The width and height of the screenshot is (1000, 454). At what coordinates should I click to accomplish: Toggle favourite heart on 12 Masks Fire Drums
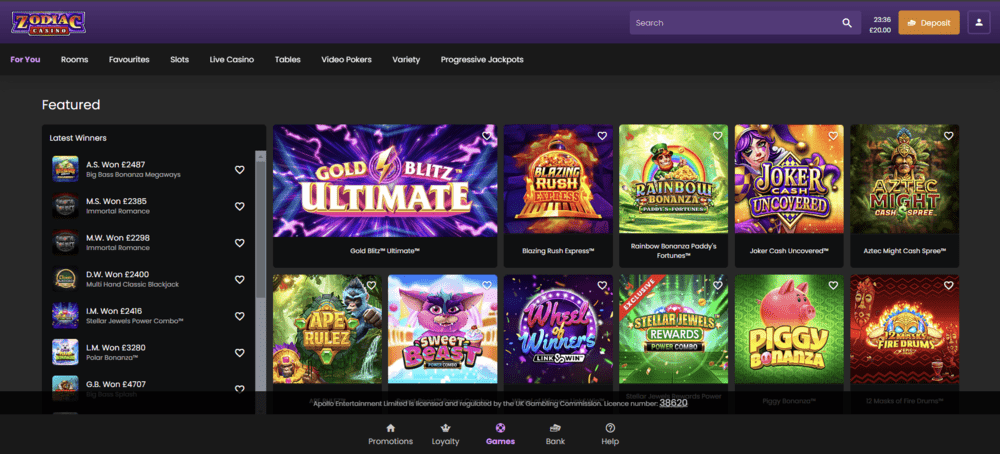[x=948, y=286]
